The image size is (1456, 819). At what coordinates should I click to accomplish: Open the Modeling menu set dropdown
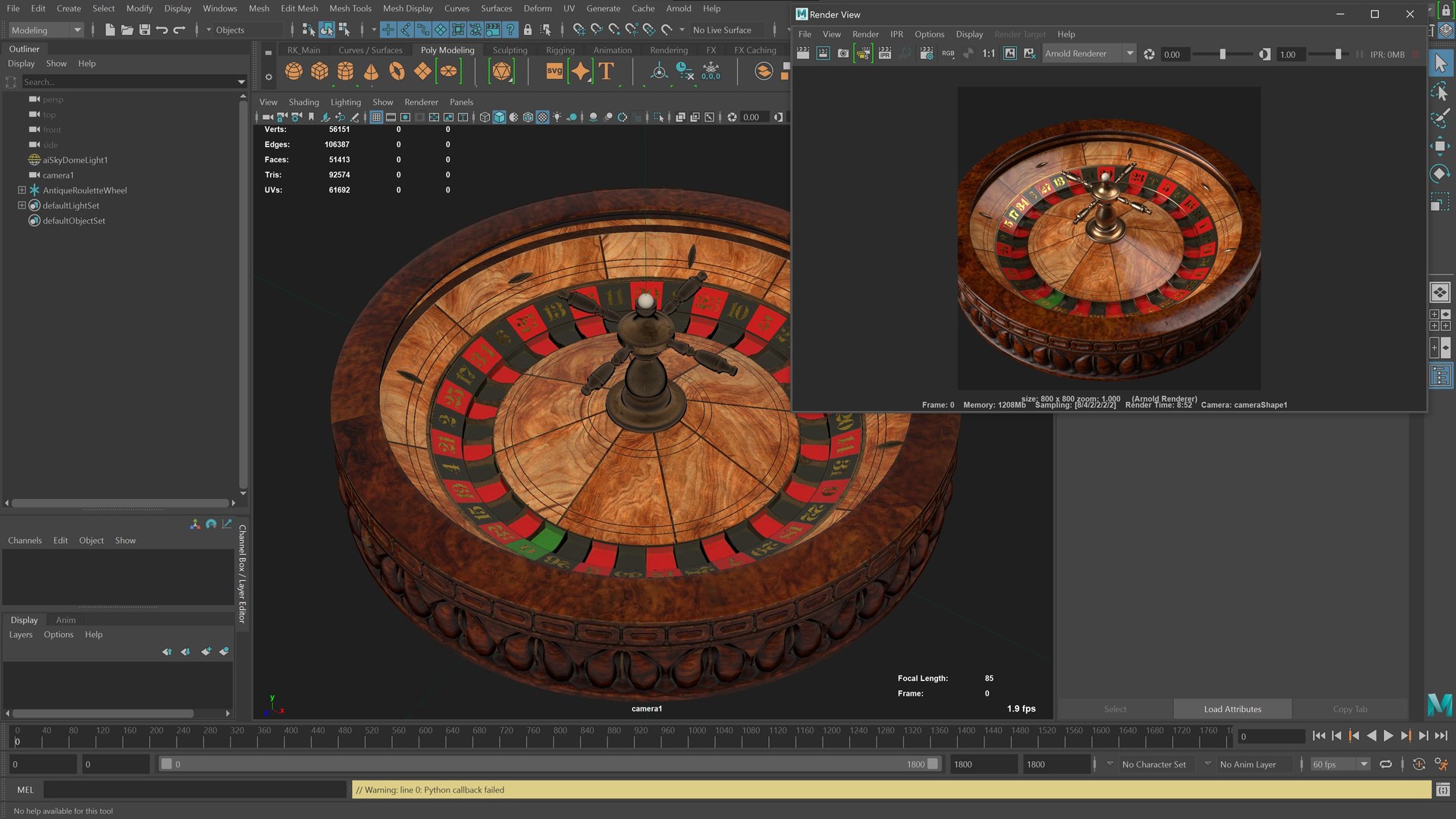pyautogui.click(x=45, y=30)
